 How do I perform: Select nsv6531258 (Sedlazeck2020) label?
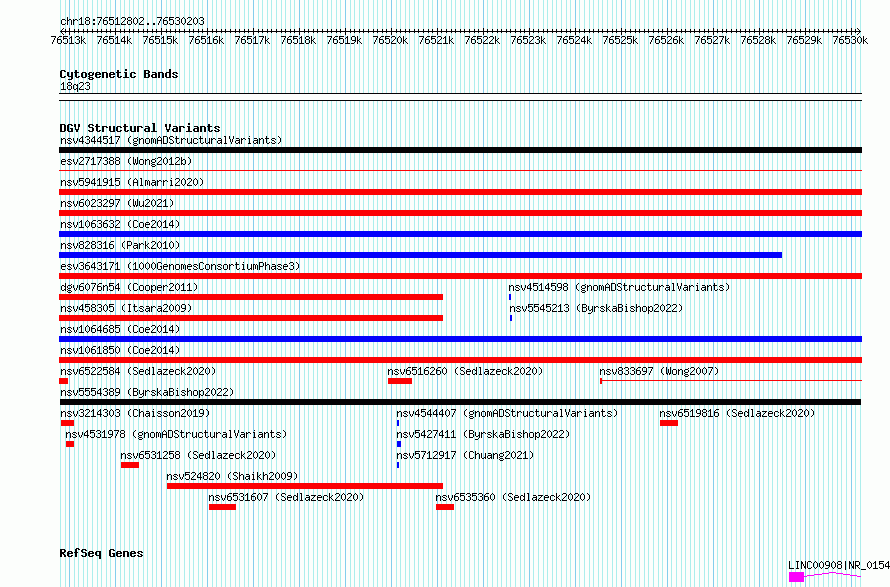[x=198, y=455]
